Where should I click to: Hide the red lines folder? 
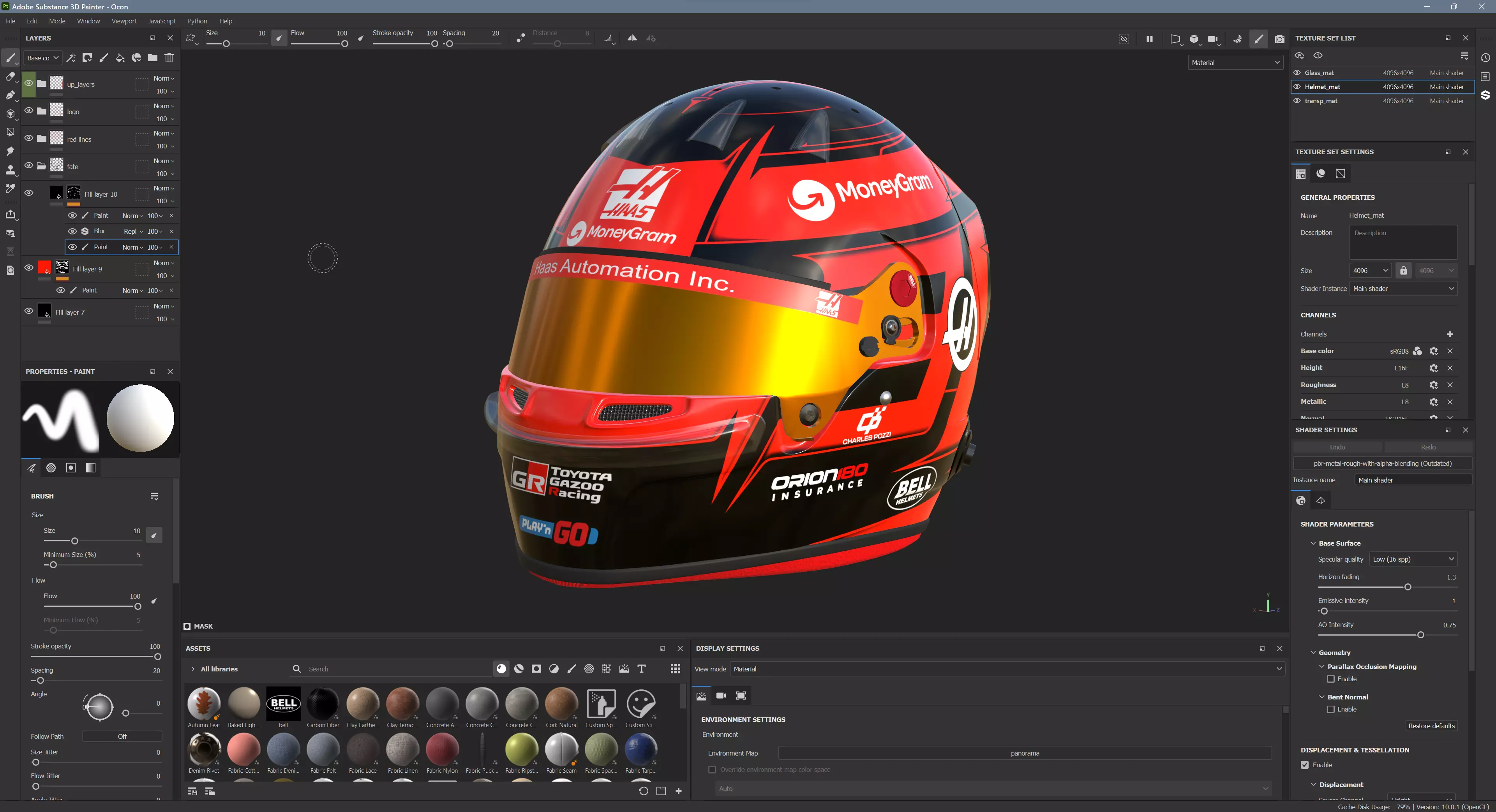coord(28,138)
